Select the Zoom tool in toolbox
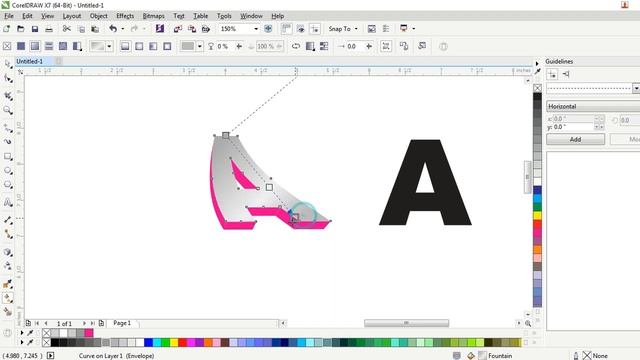 tap(8, 110)
